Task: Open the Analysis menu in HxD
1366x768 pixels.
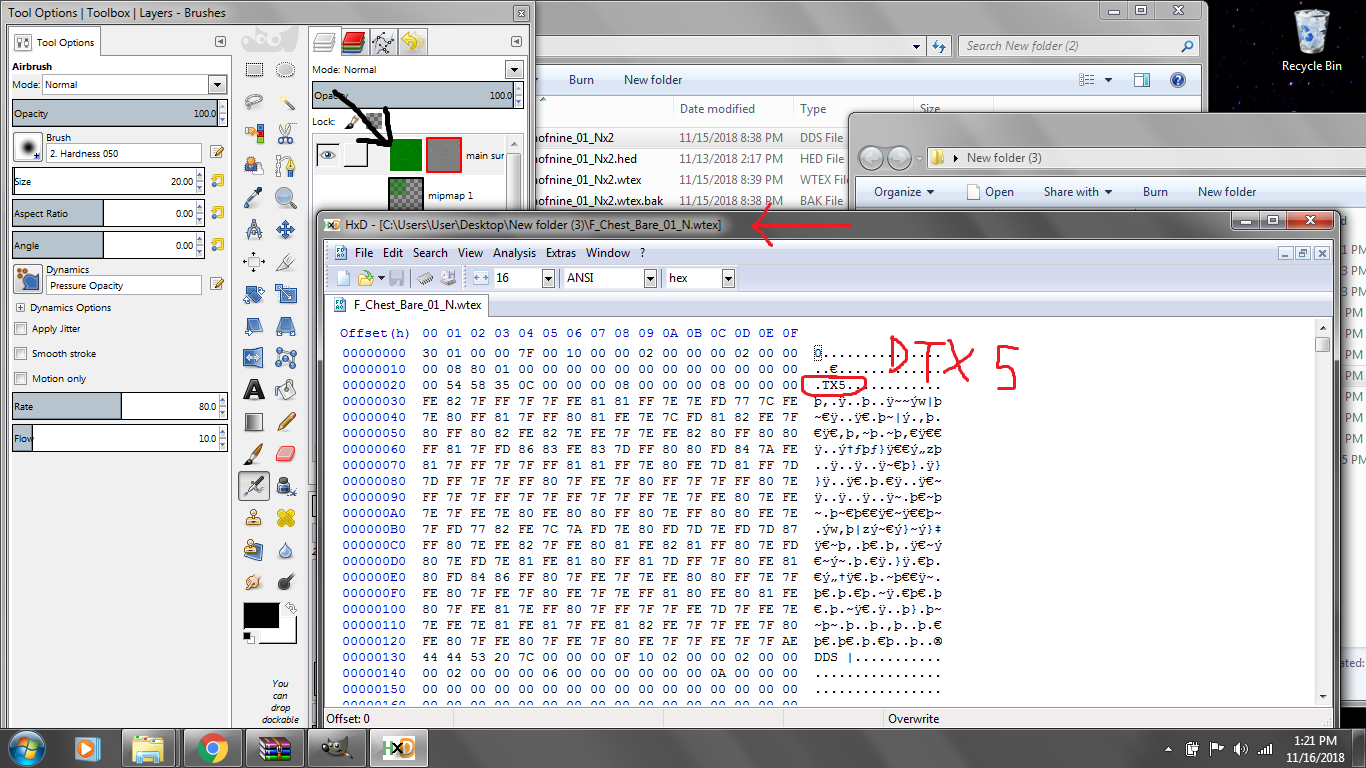Action: click(x=514, y=253)
